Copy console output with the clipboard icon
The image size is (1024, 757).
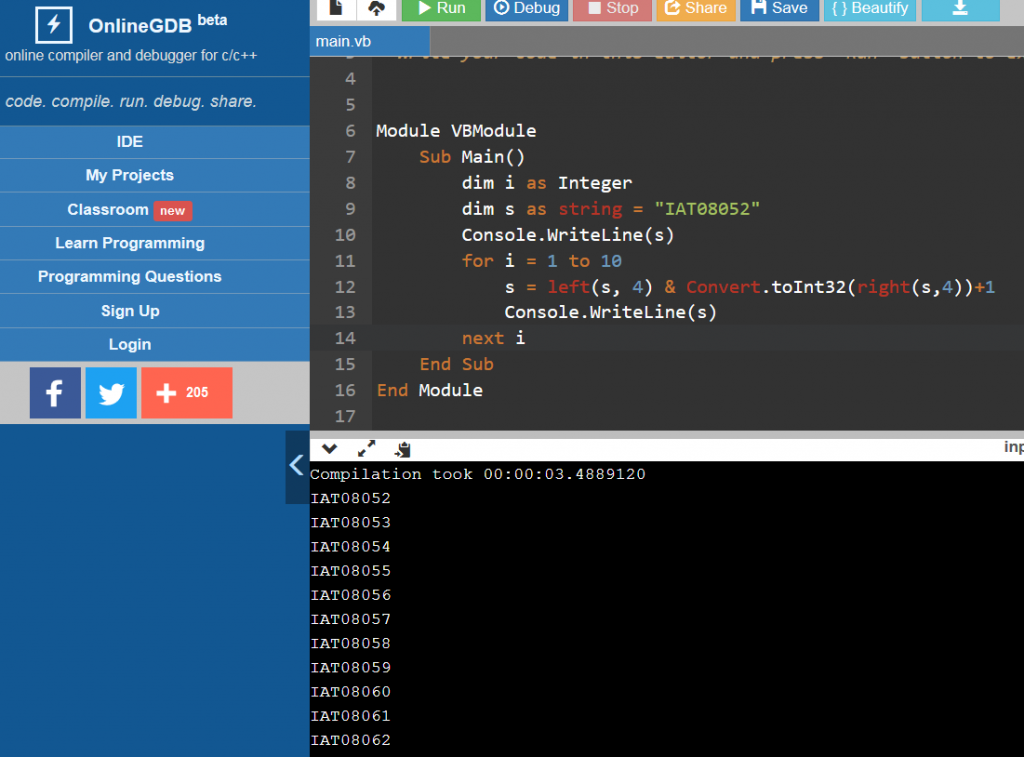403,449
